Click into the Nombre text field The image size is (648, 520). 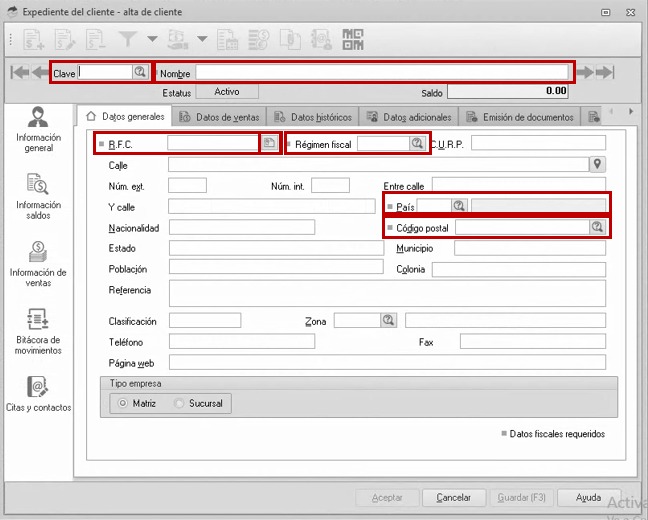[x=382, y=72]
